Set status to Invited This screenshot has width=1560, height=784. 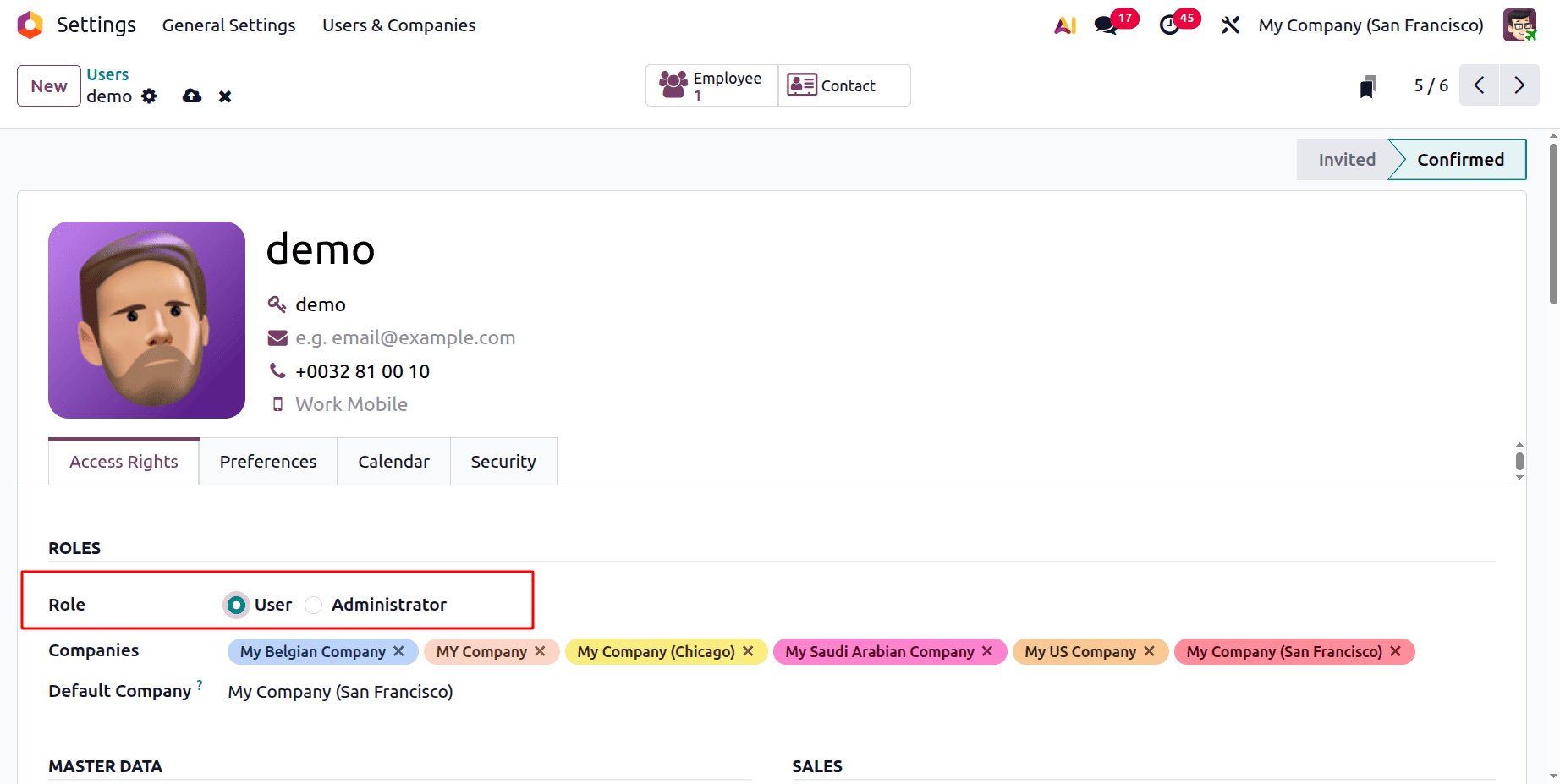1346,159
